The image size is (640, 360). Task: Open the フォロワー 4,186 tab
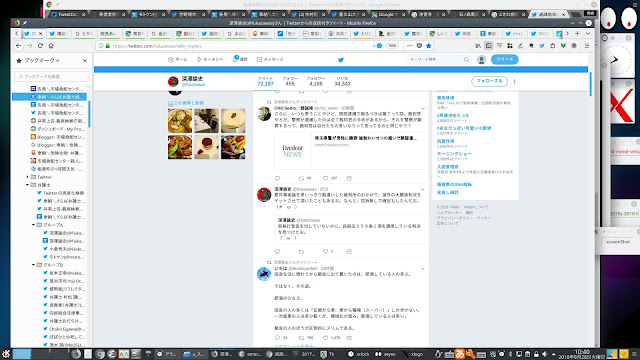[316, 81]
